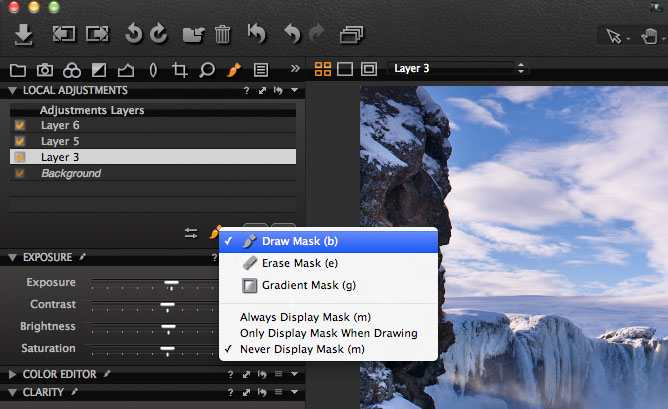Viewport: 668px width, 409px height.
Task: Select the Layer 6 row
Action: pos(153,125)
